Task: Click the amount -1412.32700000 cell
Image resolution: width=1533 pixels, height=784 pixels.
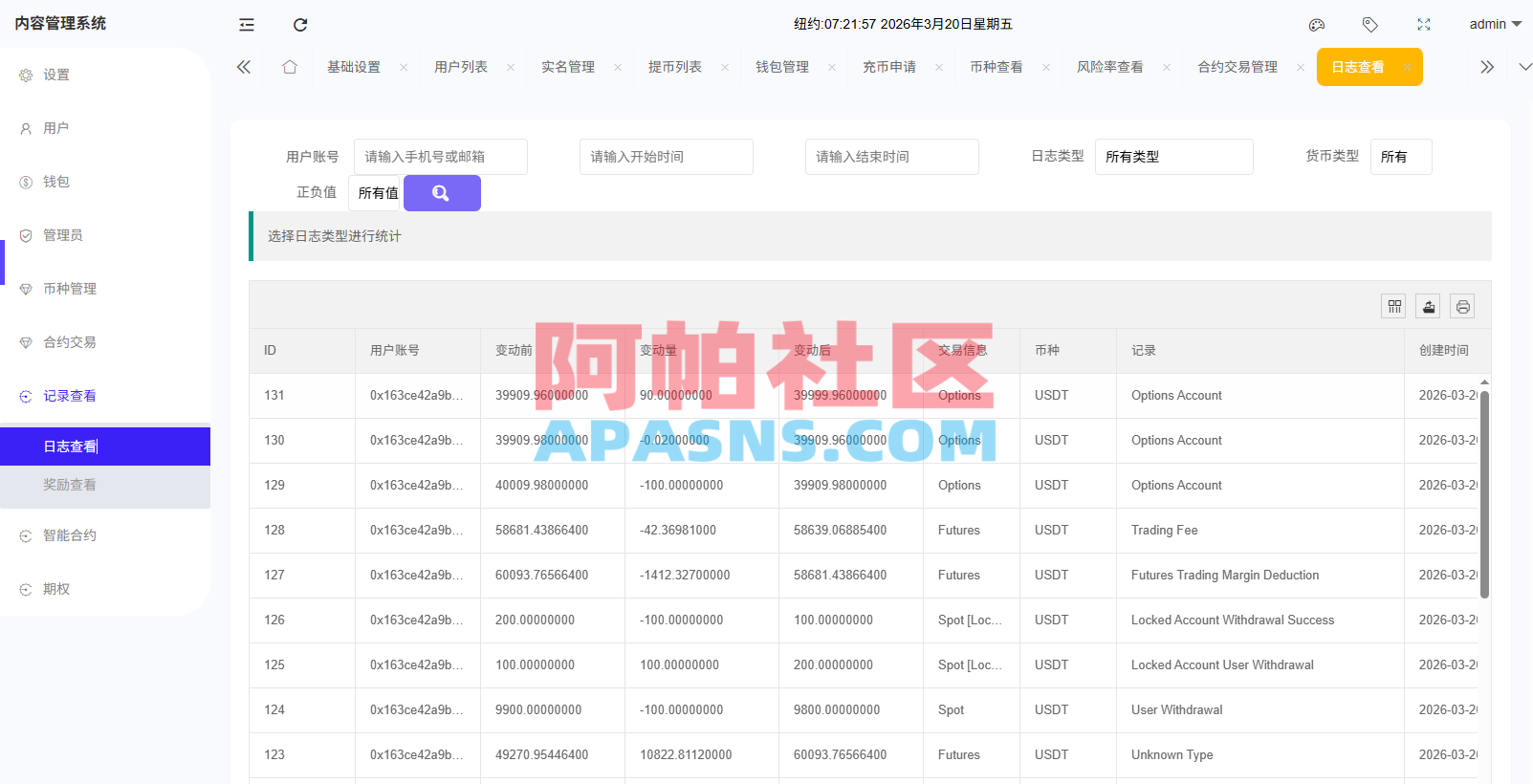Action: 702,576
